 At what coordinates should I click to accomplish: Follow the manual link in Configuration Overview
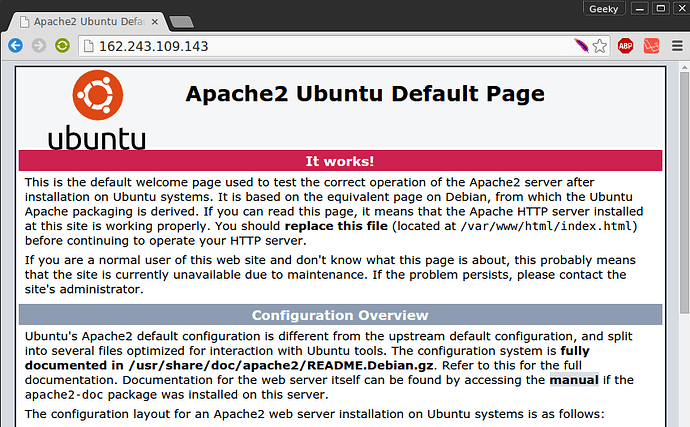(573, 380)
